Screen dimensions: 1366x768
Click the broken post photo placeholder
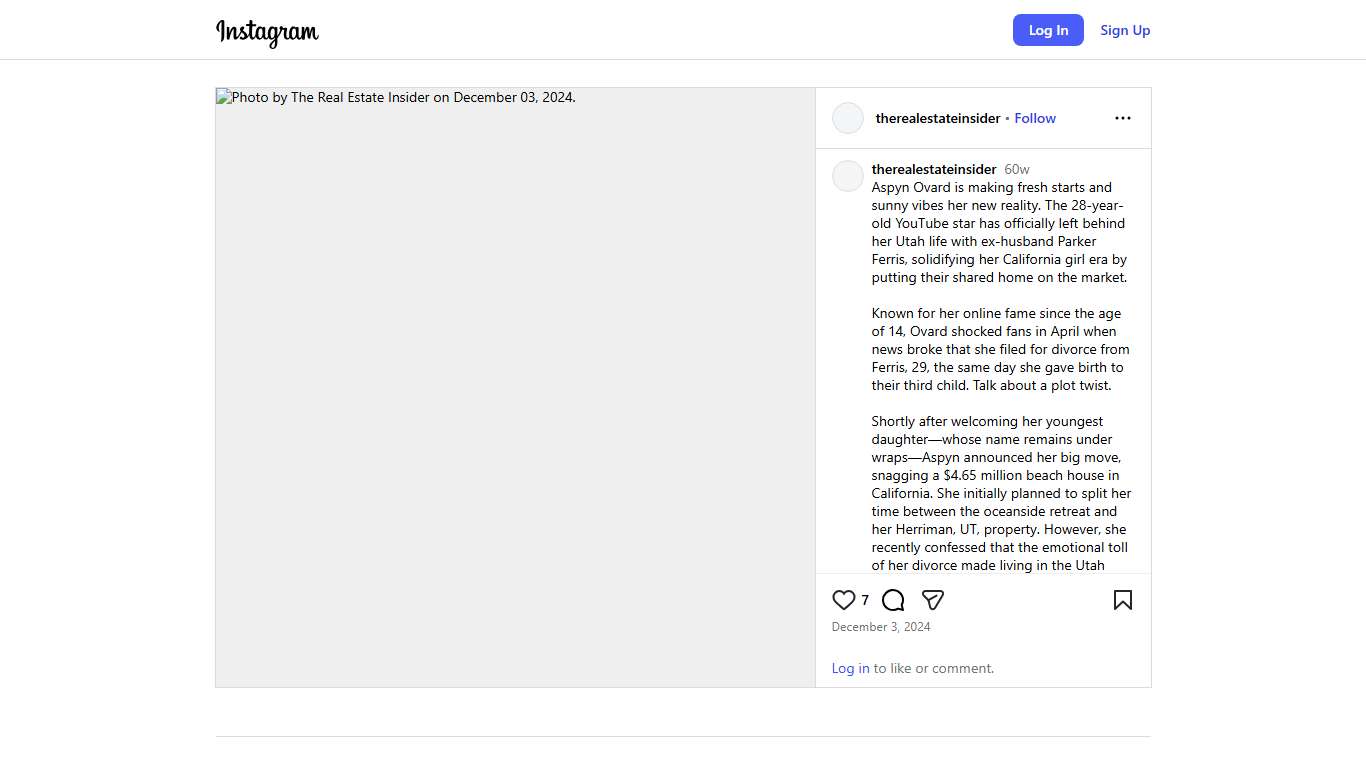click(x=515, y=387)
